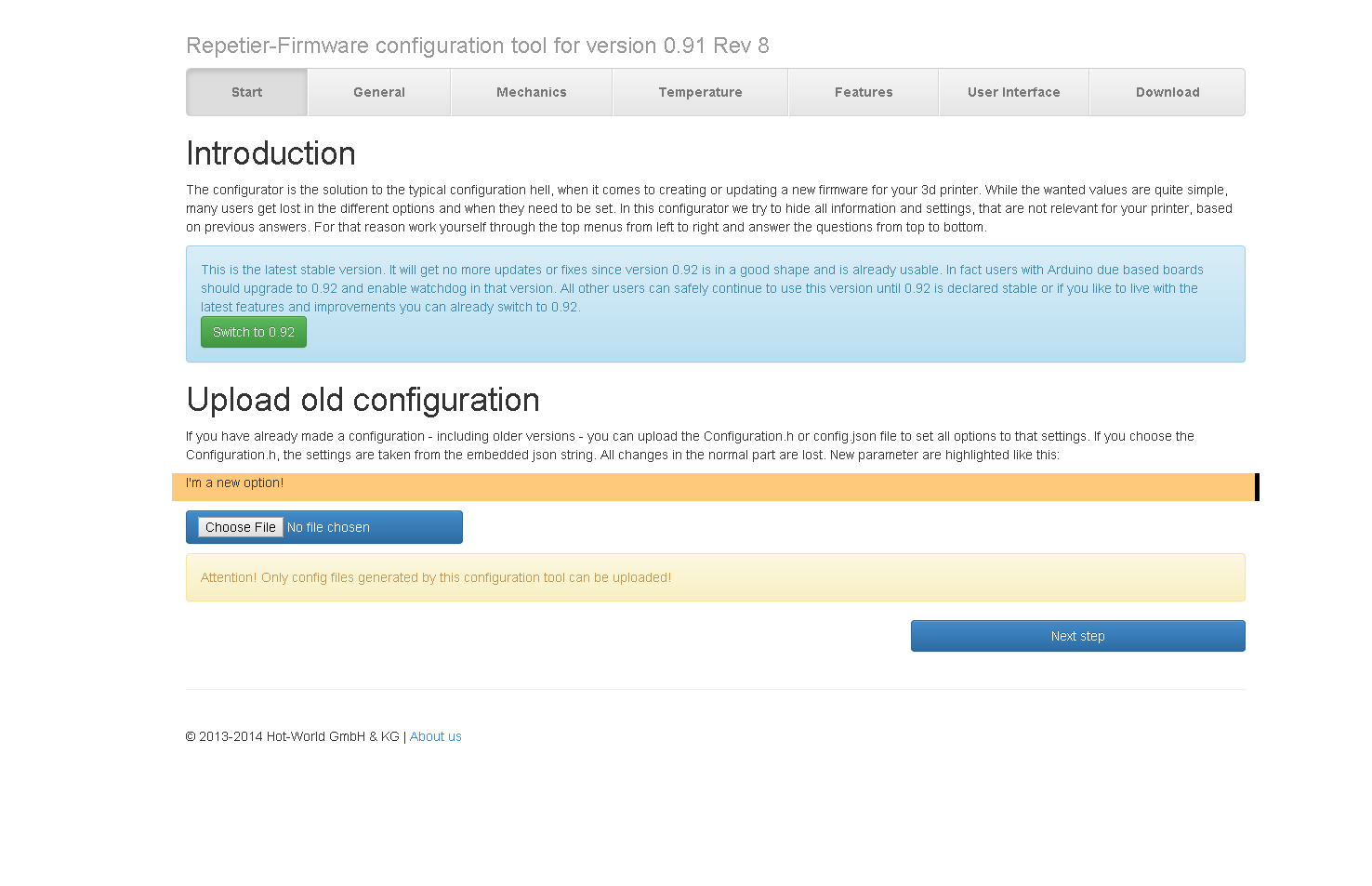The width and height of the screenshot is (1372, 886).
Task: Click the Hot-World GmbH copyright text
Action: (292, 736)
